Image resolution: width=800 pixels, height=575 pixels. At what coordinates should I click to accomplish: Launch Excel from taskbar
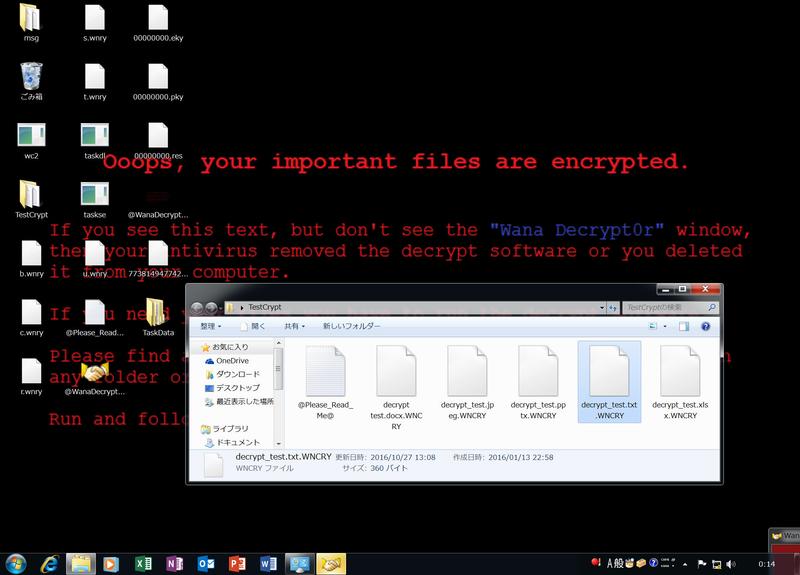coord(143,564)
